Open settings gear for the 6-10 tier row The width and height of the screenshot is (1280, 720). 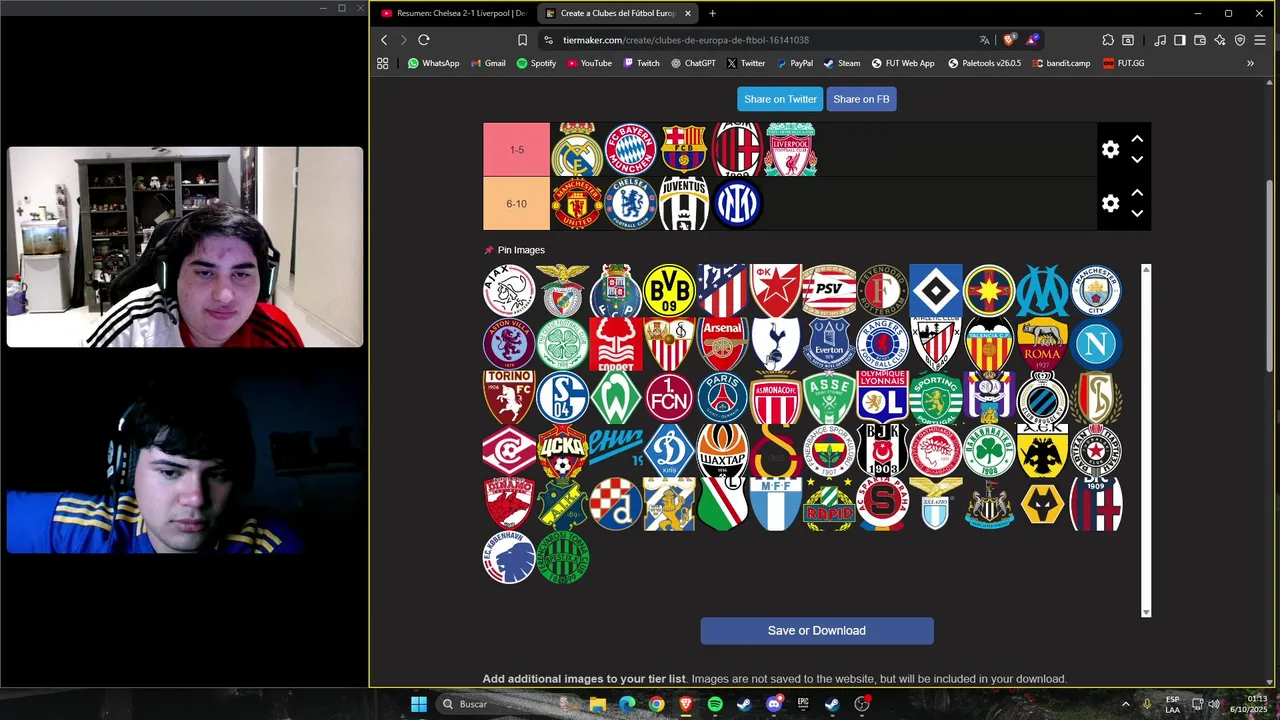(x=1110, y=203)
